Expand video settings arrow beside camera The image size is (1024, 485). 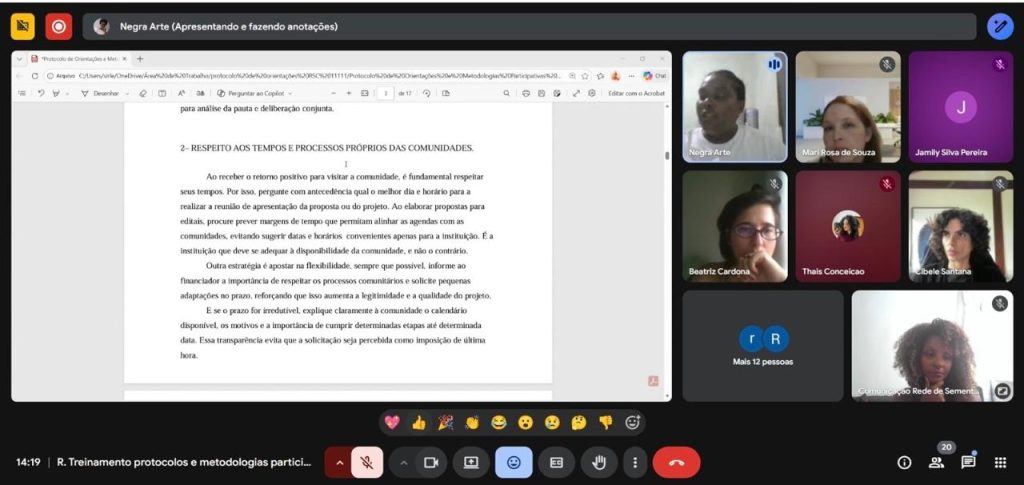[403, 462]
